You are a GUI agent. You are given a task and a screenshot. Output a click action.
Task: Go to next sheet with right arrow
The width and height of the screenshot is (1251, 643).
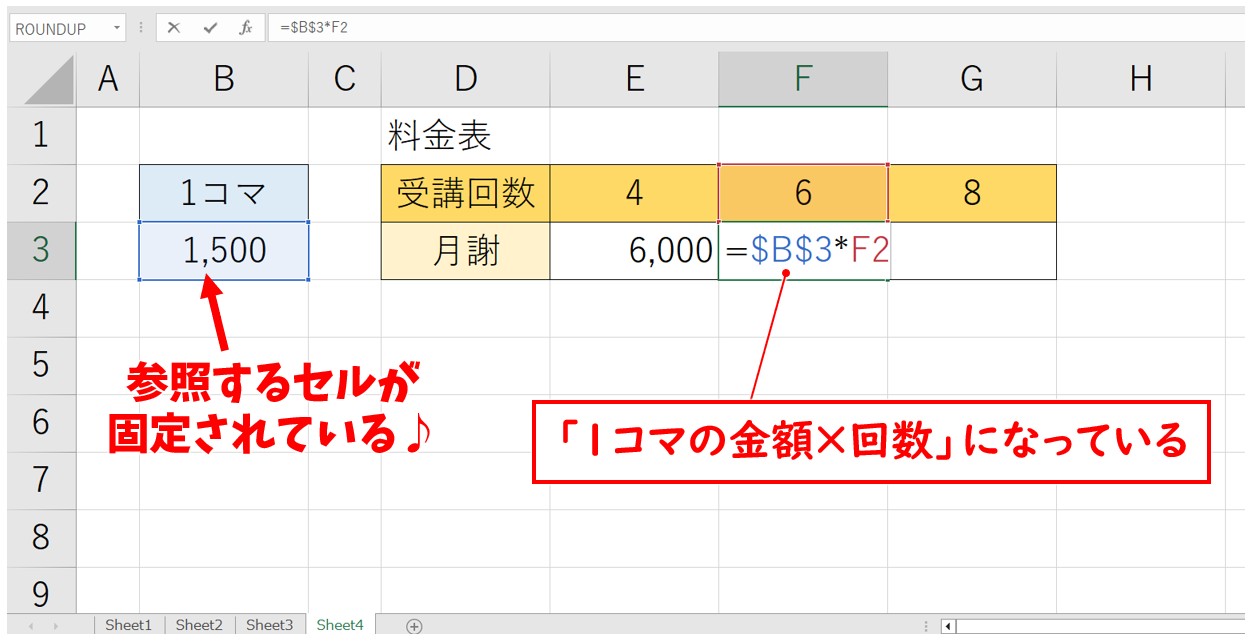pyautogui.click(x=57, y=626)
